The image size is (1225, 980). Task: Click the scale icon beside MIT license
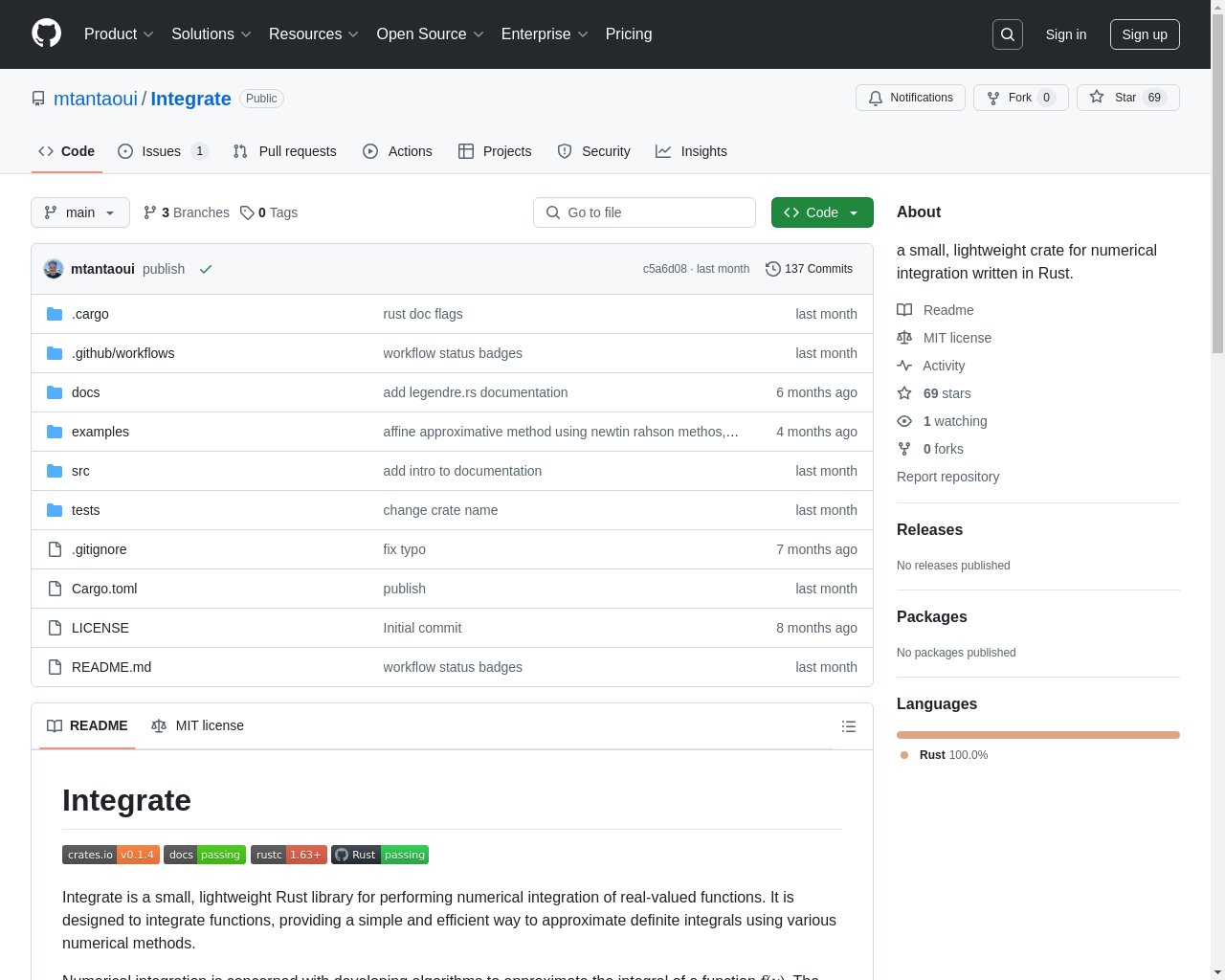[904, 338]
